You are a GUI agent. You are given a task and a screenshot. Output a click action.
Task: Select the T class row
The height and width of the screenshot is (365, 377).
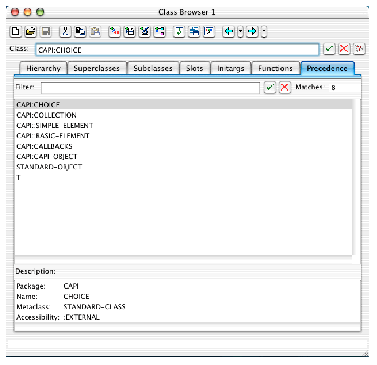183,177
